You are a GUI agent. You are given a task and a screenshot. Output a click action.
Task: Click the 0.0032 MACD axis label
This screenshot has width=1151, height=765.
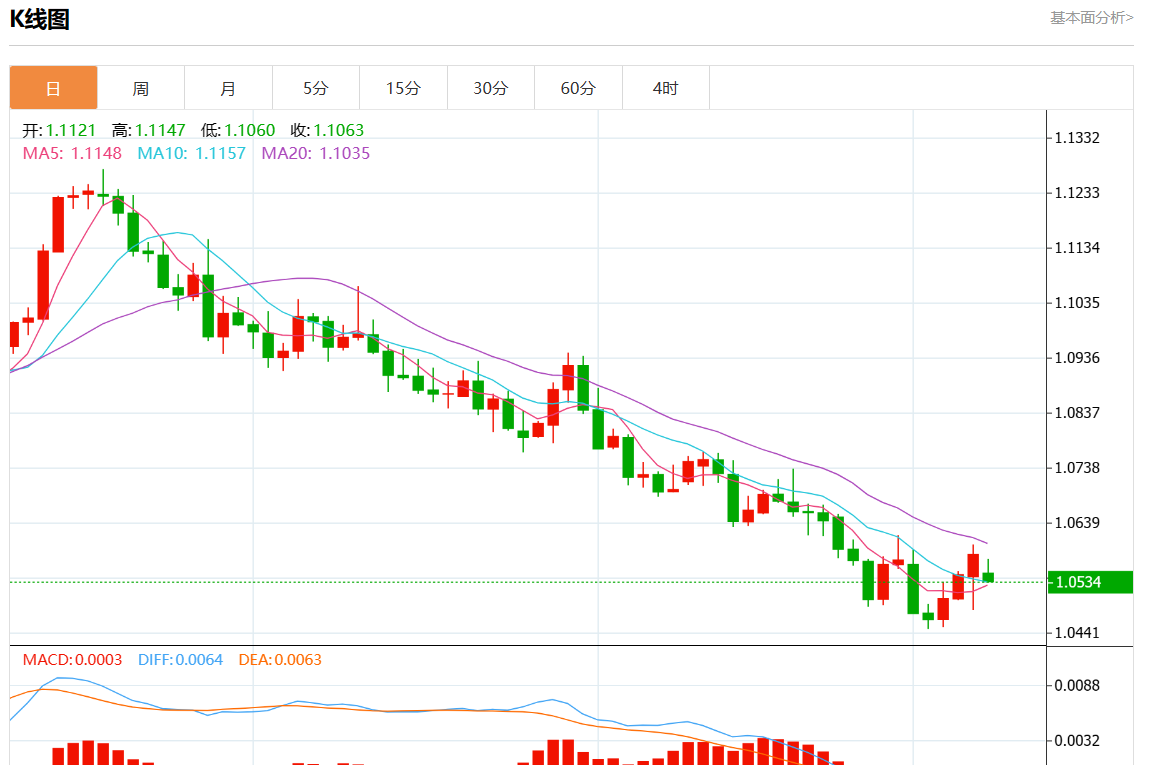click(1077, 741)
